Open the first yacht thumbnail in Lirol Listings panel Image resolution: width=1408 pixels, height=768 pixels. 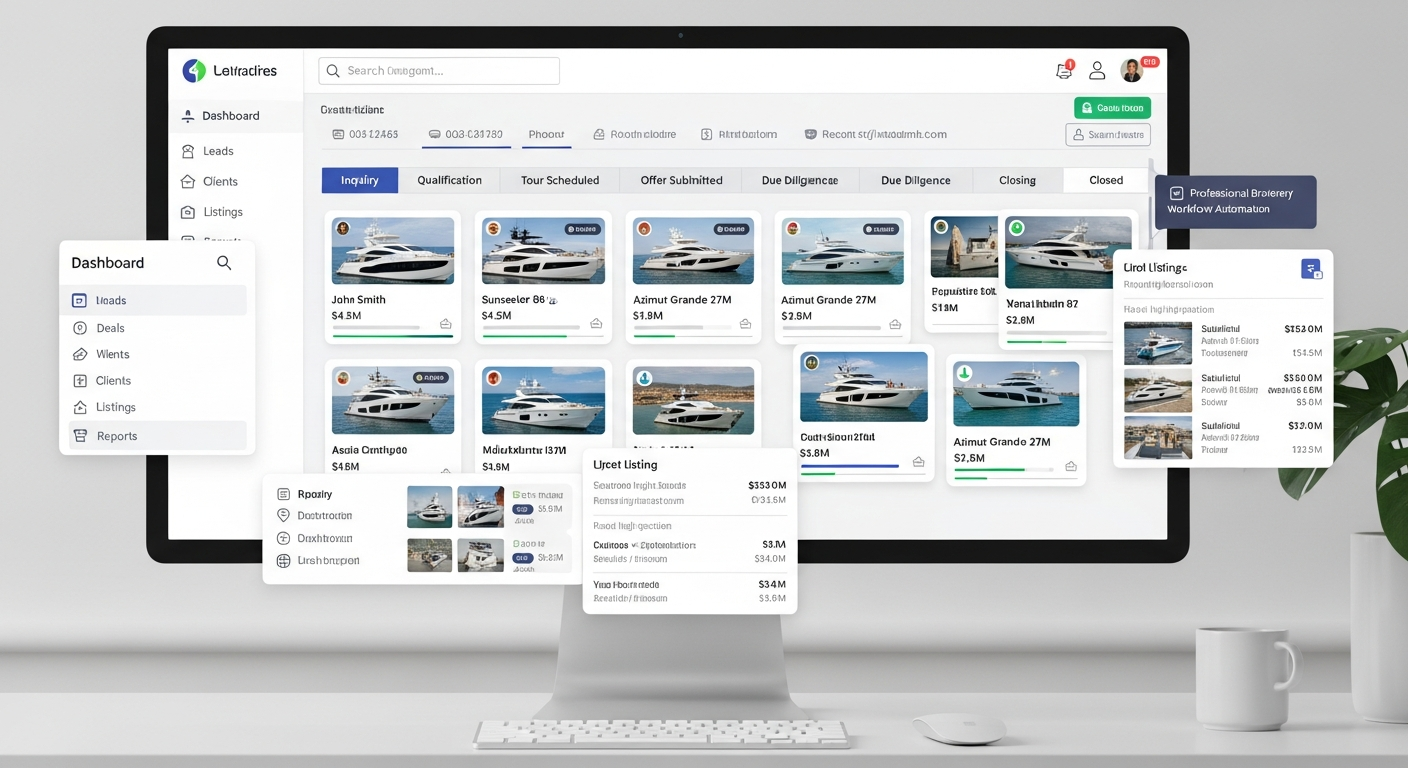[x=1158, y=343]
